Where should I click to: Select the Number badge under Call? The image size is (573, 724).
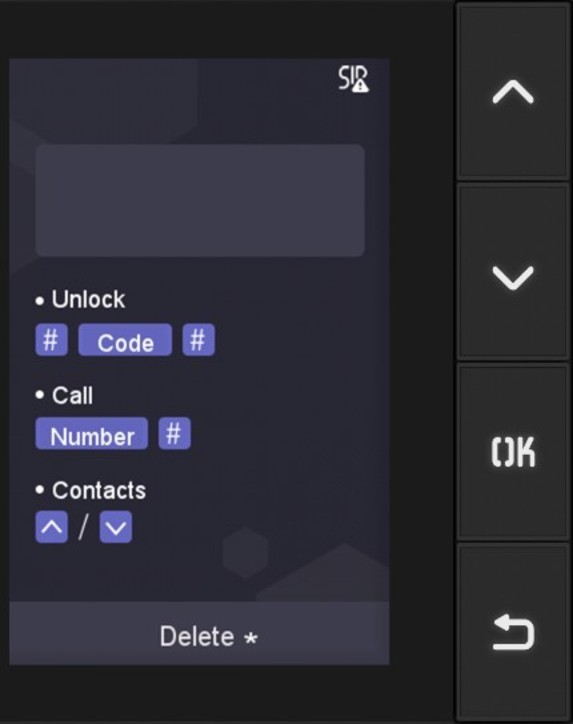coord(92,434)
